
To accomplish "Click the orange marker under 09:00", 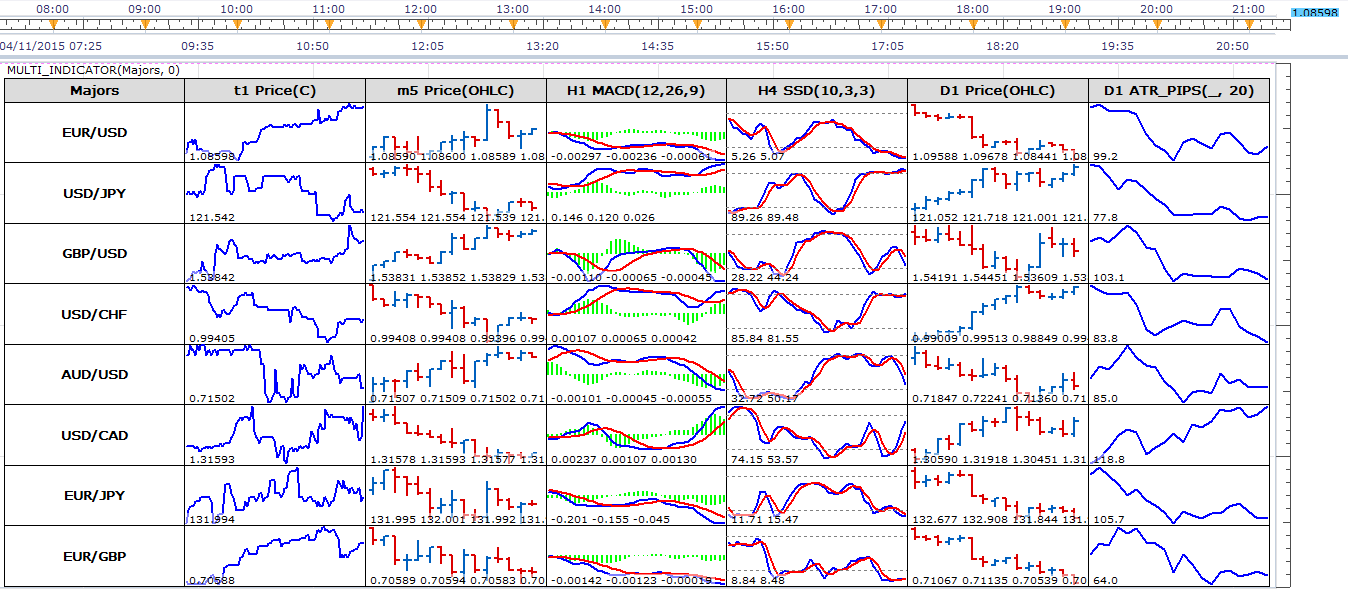I will click(144, 23).
